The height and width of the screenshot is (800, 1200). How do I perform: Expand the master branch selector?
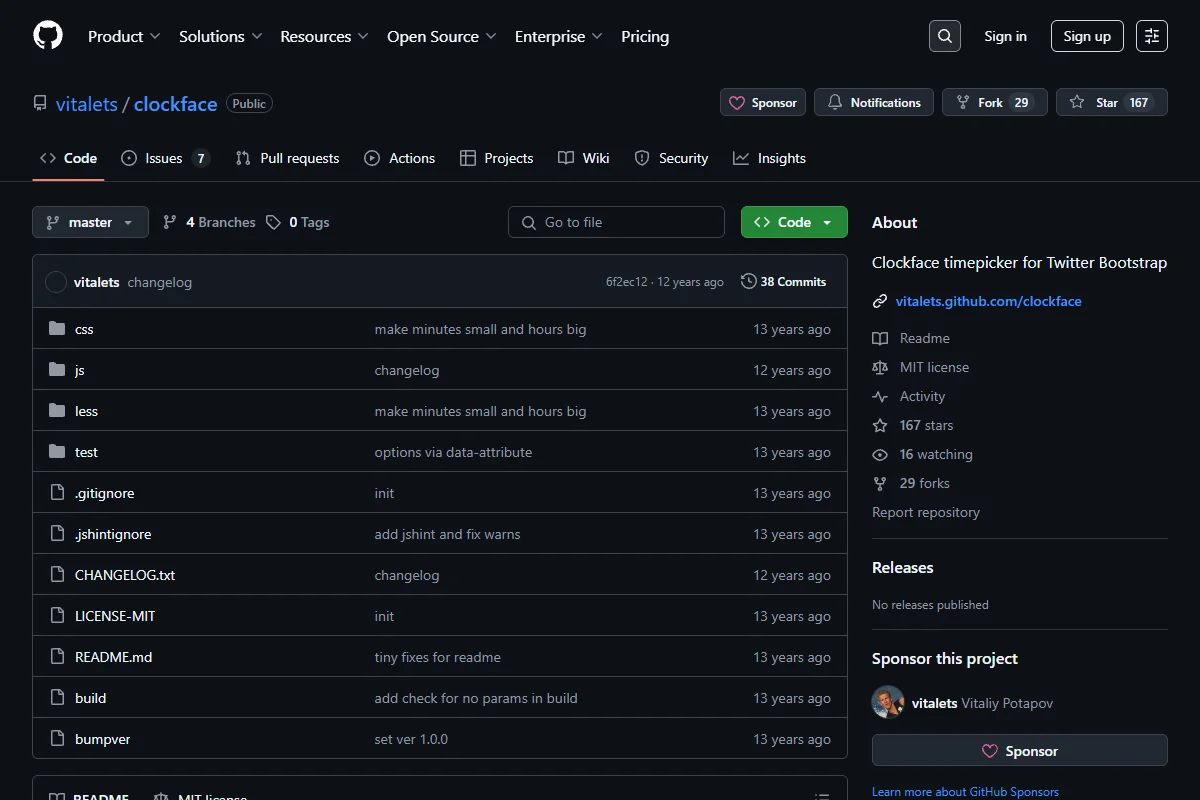point(90,222)
